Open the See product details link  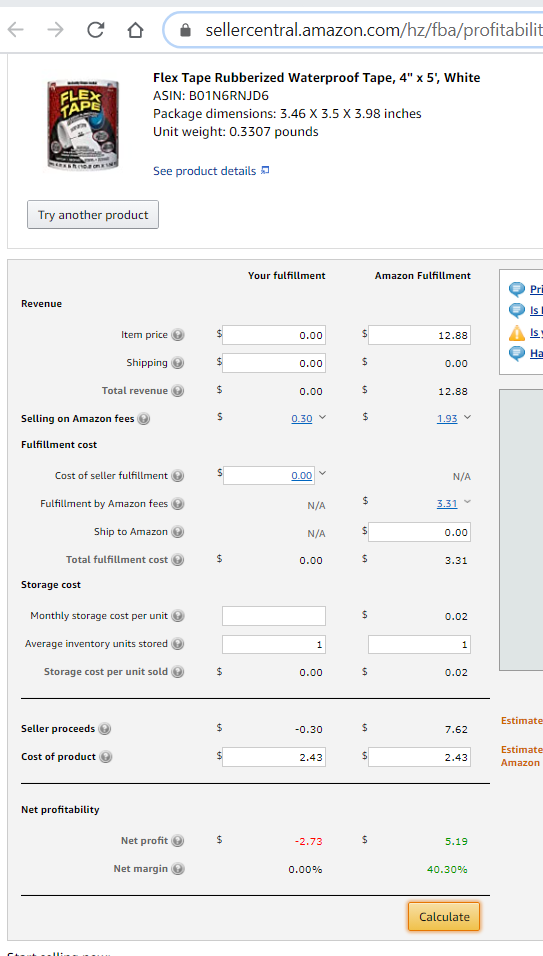(204, 171)
